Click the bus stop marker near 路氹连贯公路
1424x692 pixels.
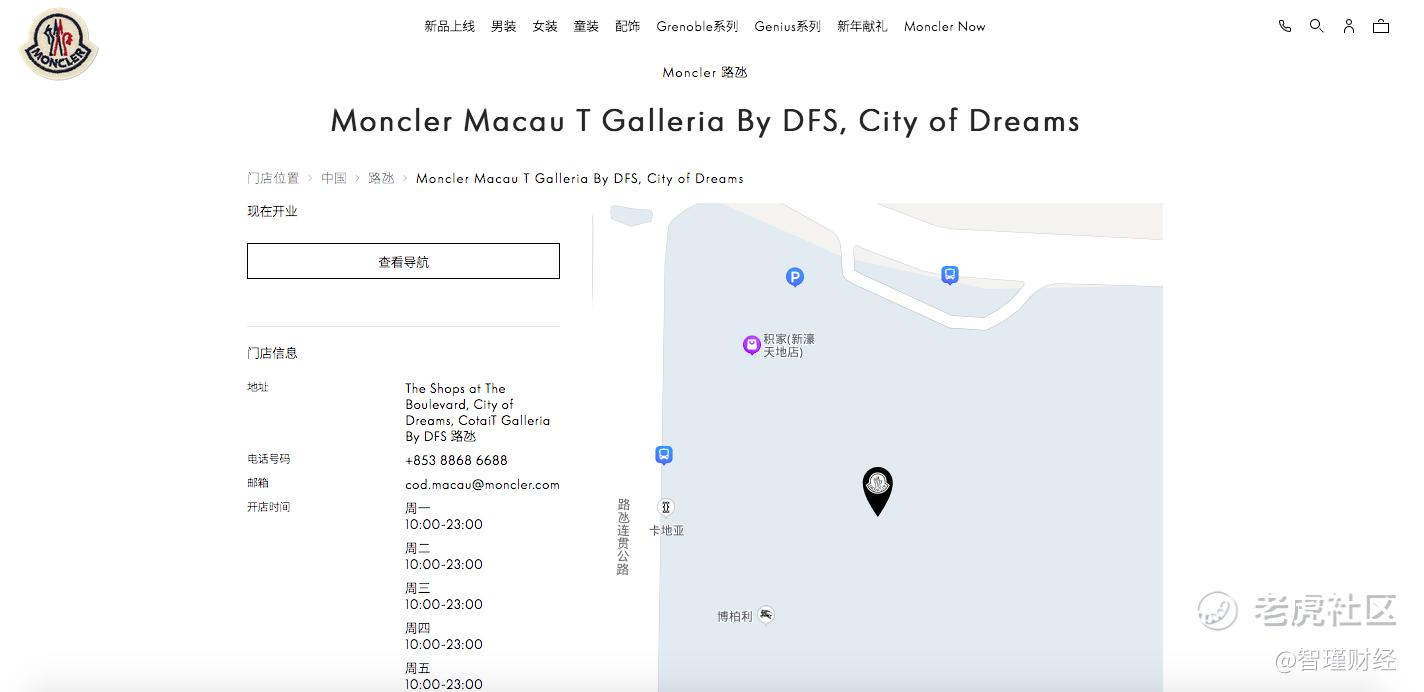click(x=664, y=455)
